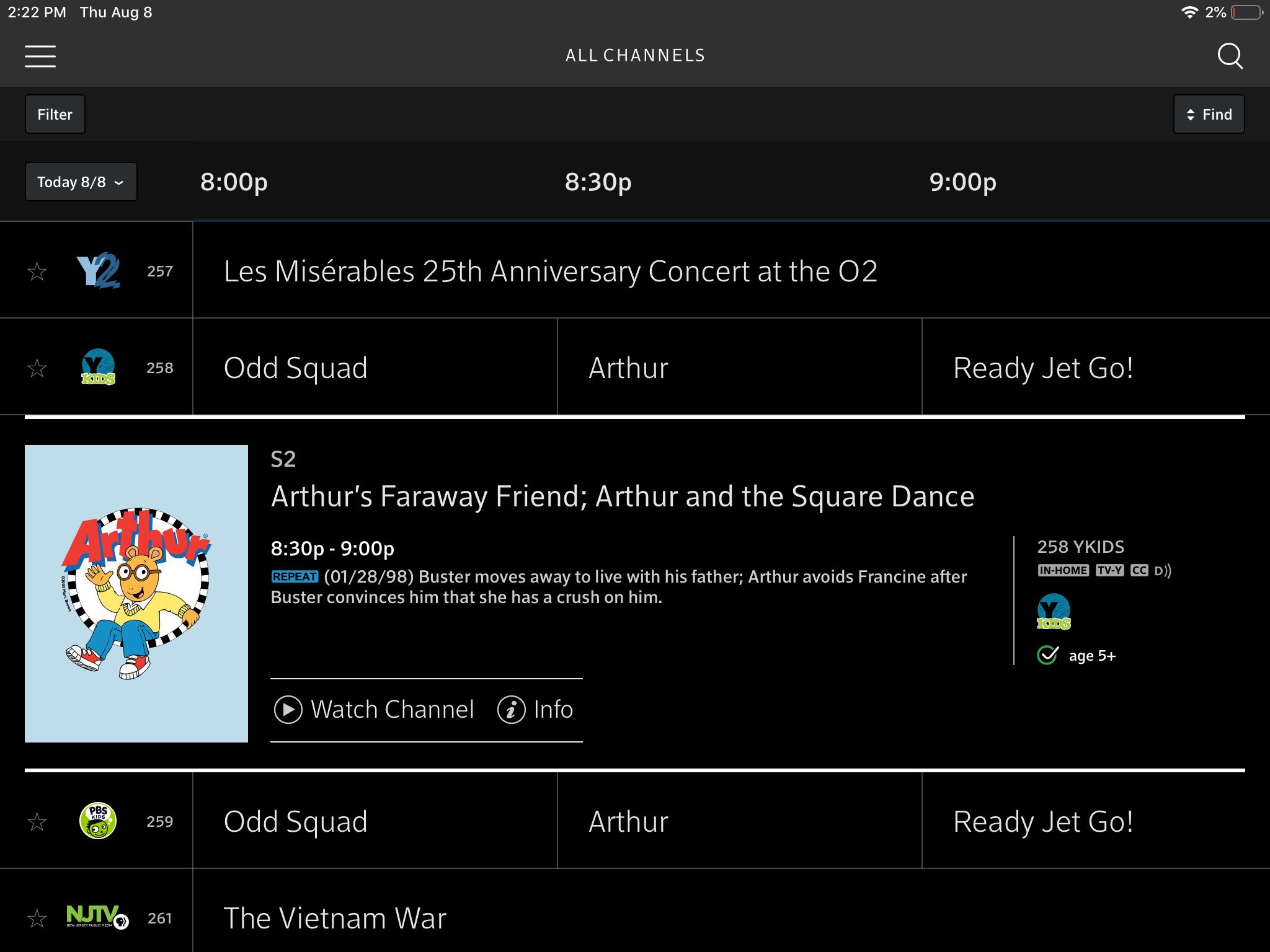The image size is (1270, 952).
Task: Toggle favorite star for channel 259
Action: [x=37, y=822]
